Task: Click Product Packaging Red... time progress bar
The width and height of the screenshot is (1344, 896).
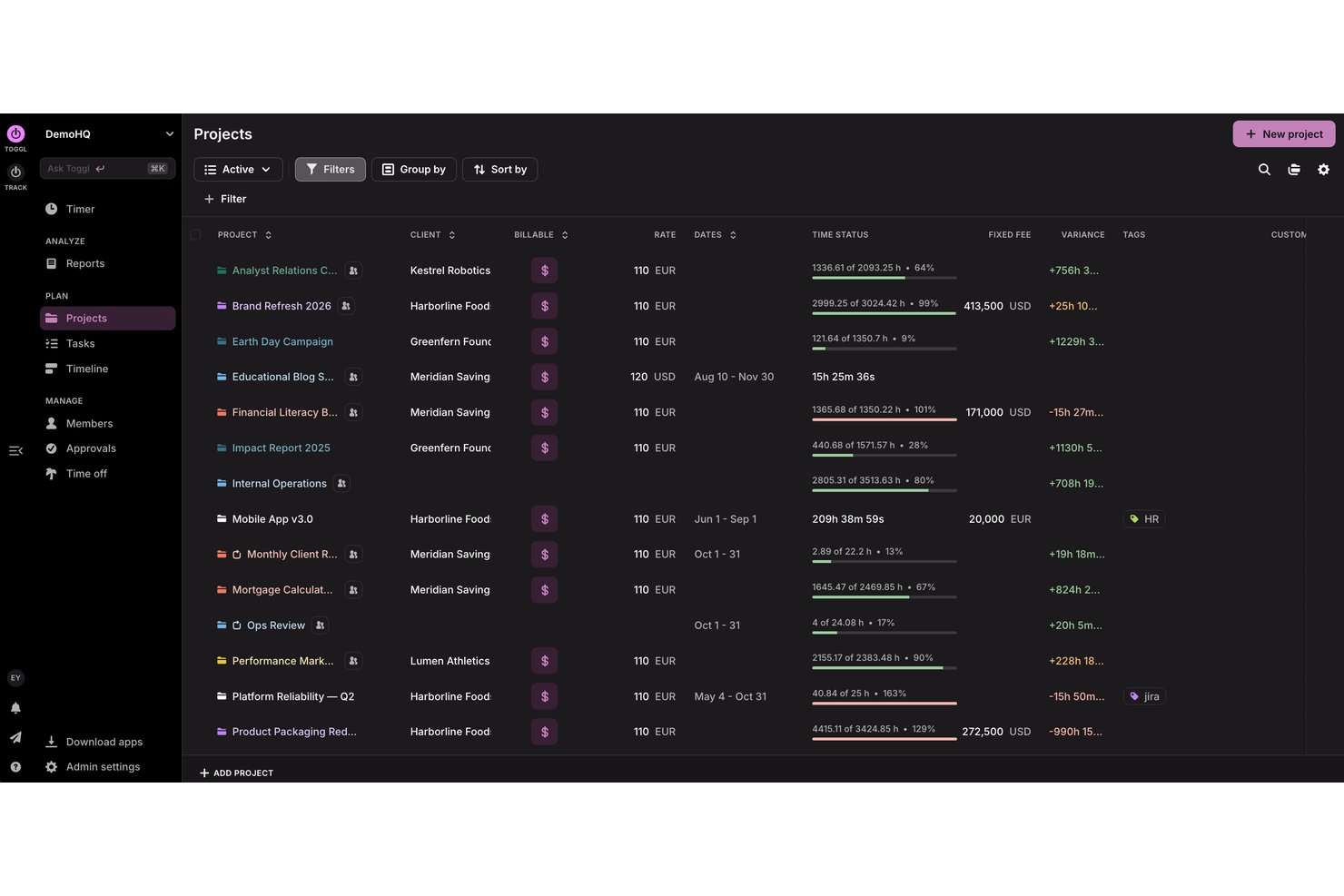Action: tap(884, 739)
